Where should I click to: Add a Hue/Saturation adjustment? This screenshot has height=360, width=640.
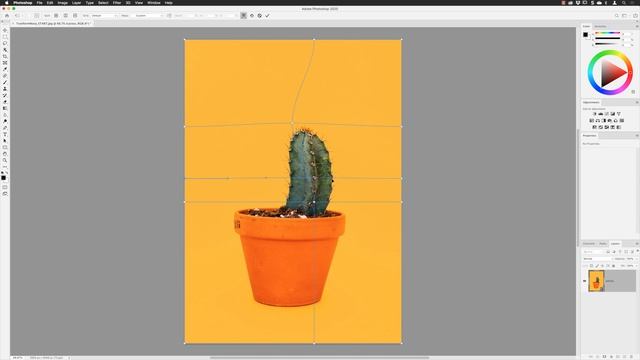(x=591, y=121)
